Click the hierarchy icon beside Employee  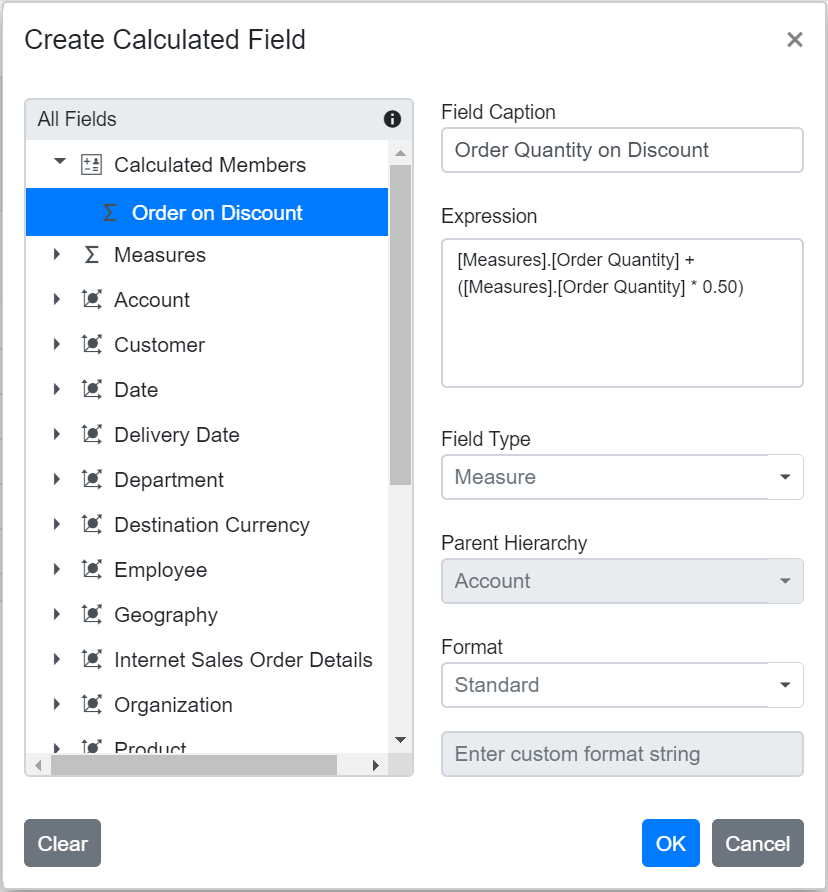tap(92, 569)
